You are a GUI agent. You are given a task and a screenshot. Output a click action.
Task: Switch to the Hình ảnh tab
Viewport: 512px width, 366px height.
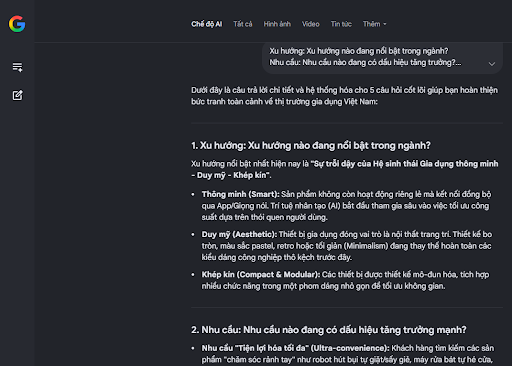tap(277, 24)
